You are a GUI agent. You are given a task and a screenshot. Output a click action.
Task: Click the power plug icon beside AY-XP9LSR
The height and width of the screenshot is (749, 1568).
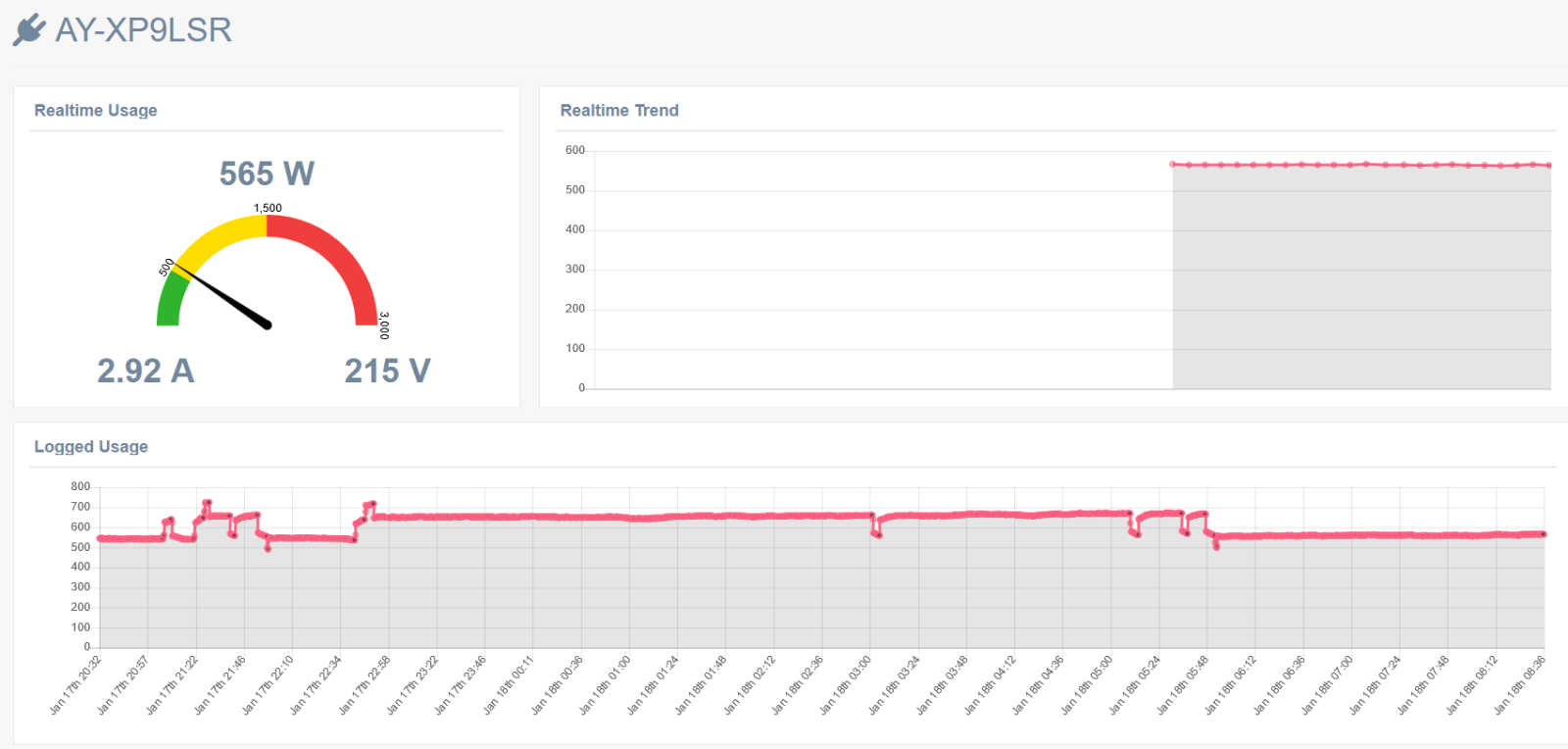(28, 29)
